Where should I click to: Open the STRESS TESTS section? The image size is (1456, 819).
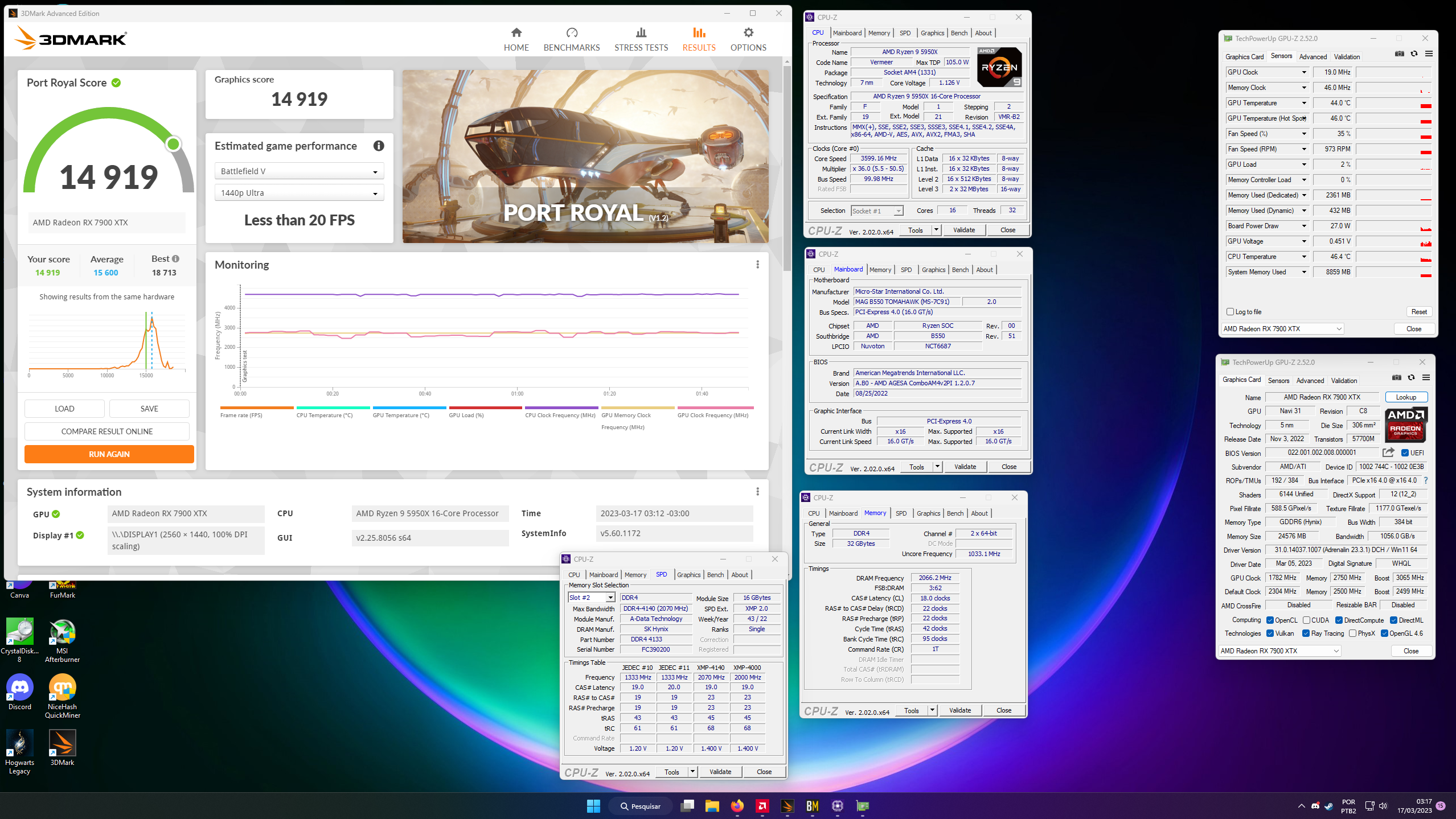tap(641, 39)
